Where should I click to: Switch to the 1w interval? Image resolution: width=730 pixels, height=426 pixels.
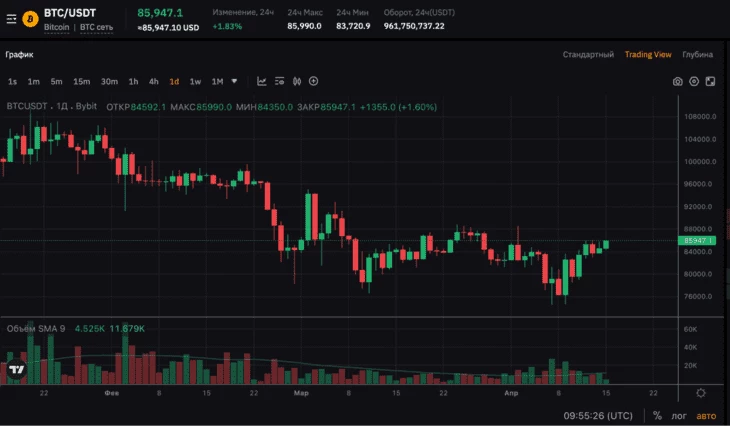[195, 81]
